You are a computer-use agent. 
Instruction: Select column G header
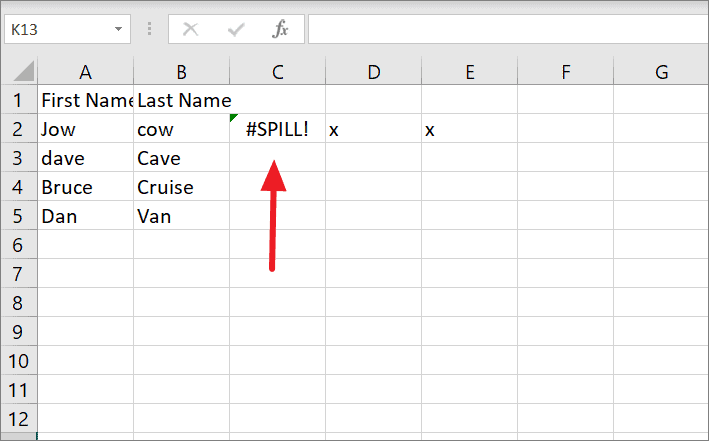coord(661,71)
